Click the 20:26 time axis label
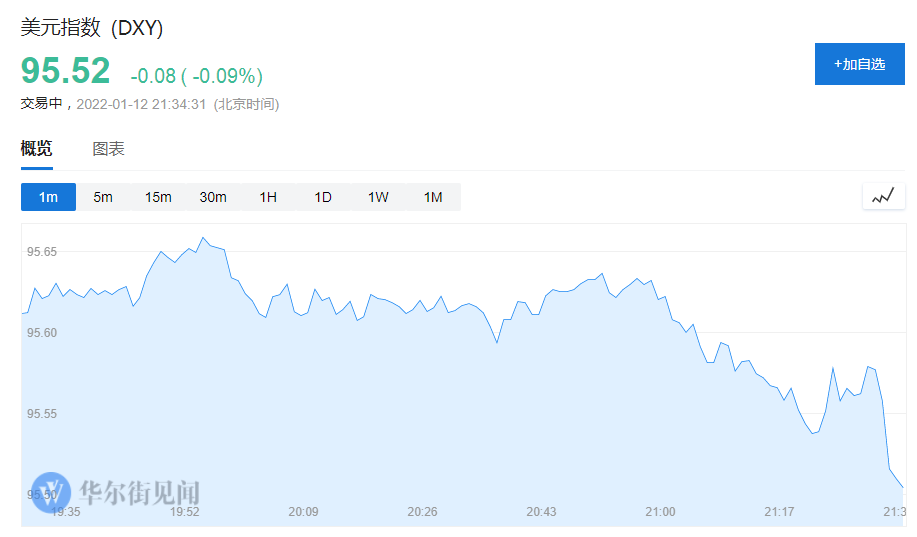 tap(422, 512)
